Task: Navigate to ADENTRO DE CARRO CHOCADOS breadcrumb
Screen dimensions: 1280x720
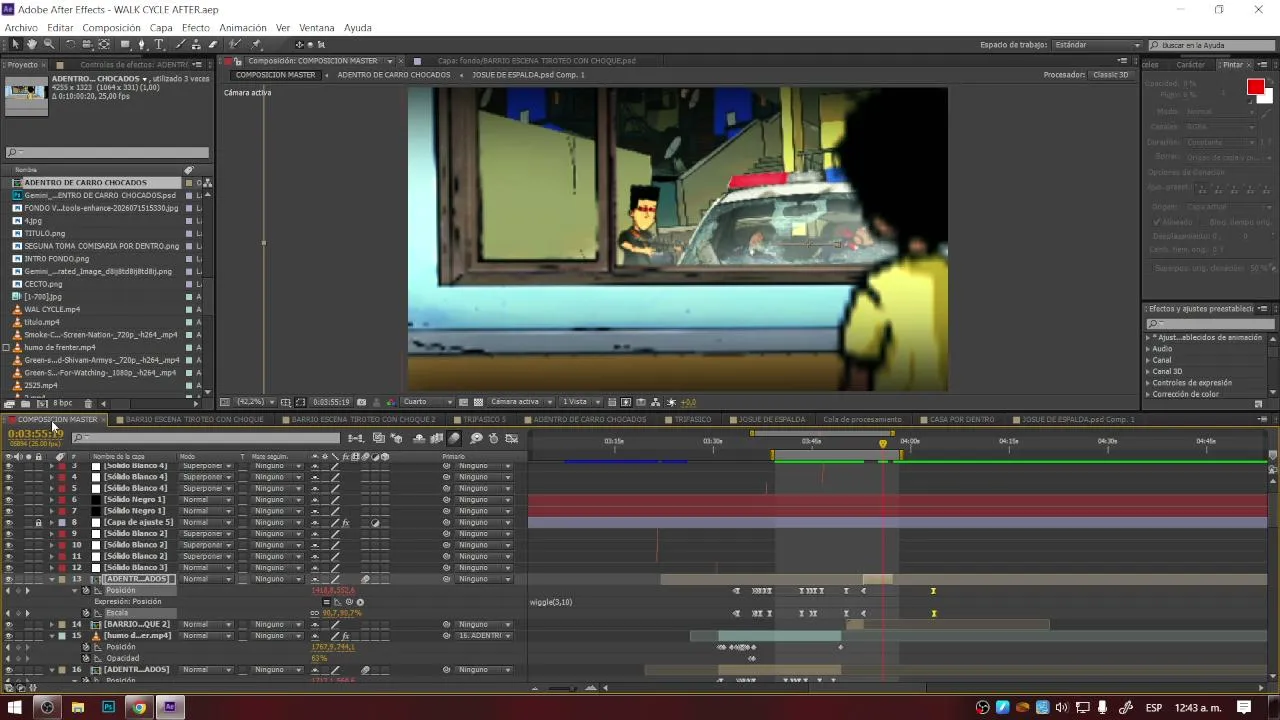Action: [x=394, y=75]
